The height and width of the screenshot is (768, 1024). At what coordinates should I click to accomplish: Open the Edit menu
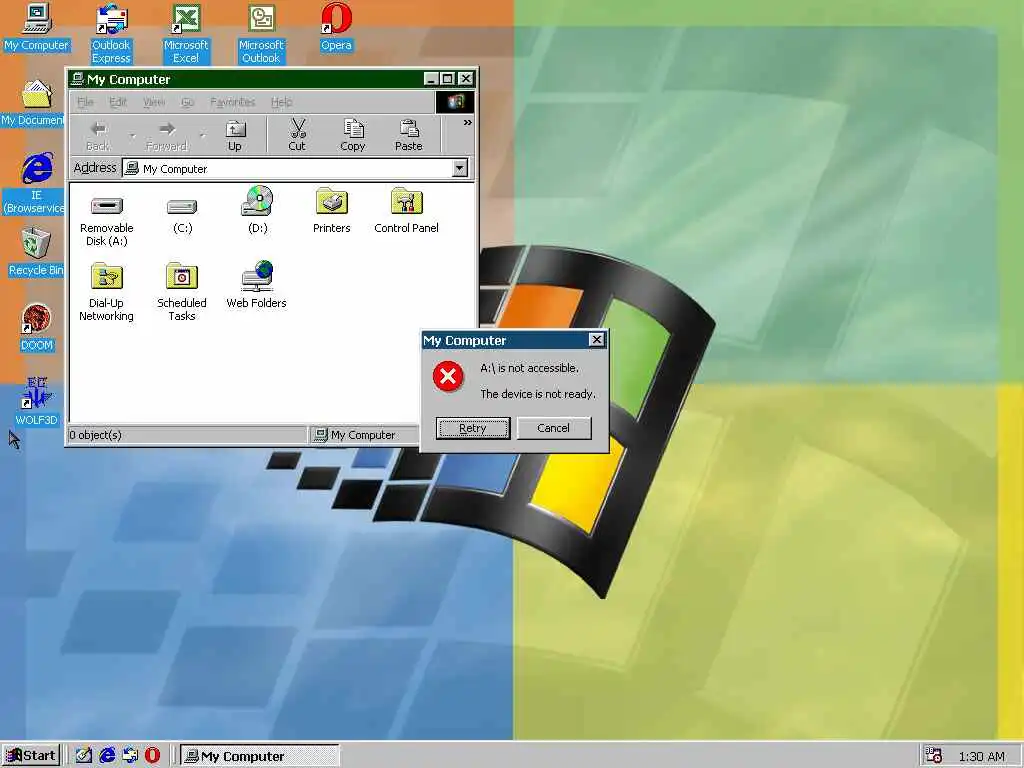(x=118, y=102)
